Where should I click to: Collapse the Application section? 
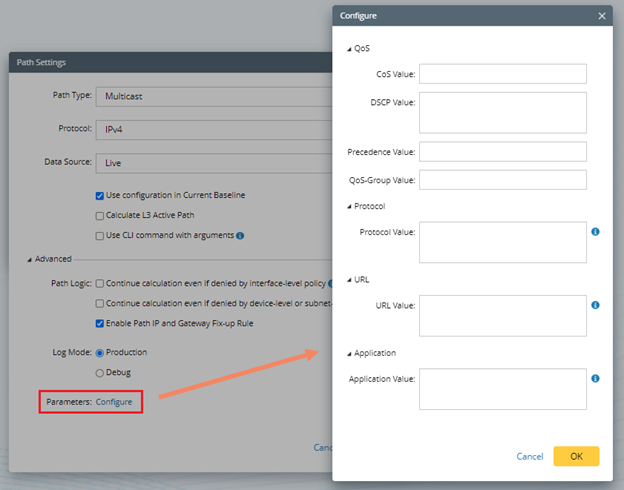pyautogui.click(x=348, y=353)
